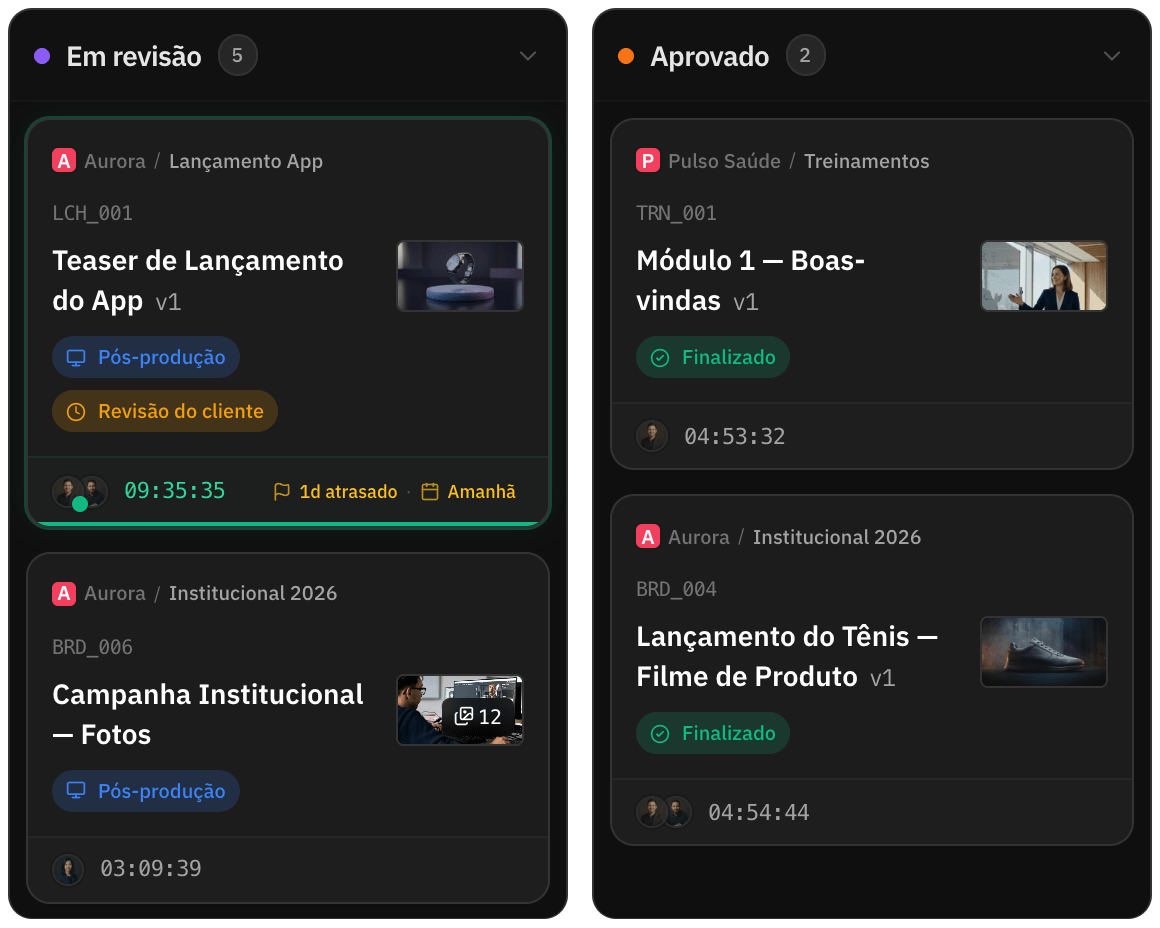The image size is (1160, 928).
Task: Click assignee avatar on BRD_006 card
Action: point(68,869)
